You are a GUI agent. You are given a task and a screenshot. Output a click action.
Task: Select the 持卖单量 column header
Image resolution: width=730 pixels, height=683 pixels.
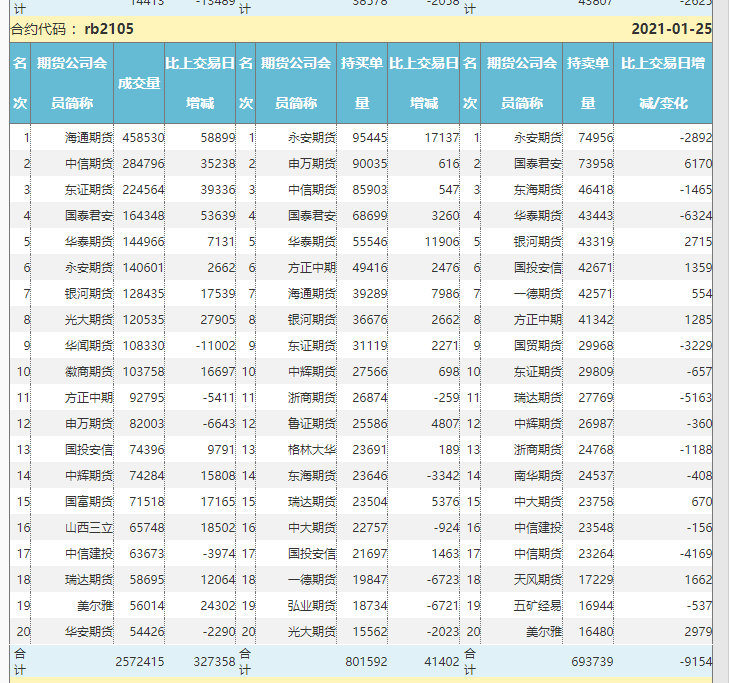pyautogui.click(x=588, y=83)
